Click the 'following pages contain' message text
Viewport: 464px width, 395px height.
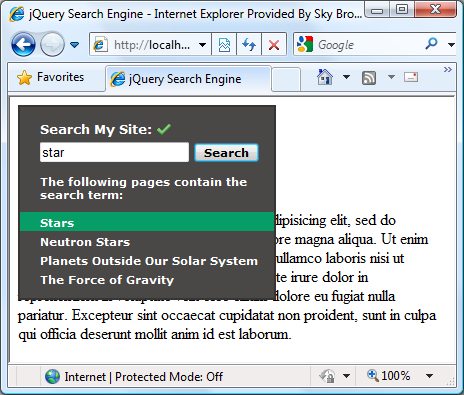(x=144, y=188)
